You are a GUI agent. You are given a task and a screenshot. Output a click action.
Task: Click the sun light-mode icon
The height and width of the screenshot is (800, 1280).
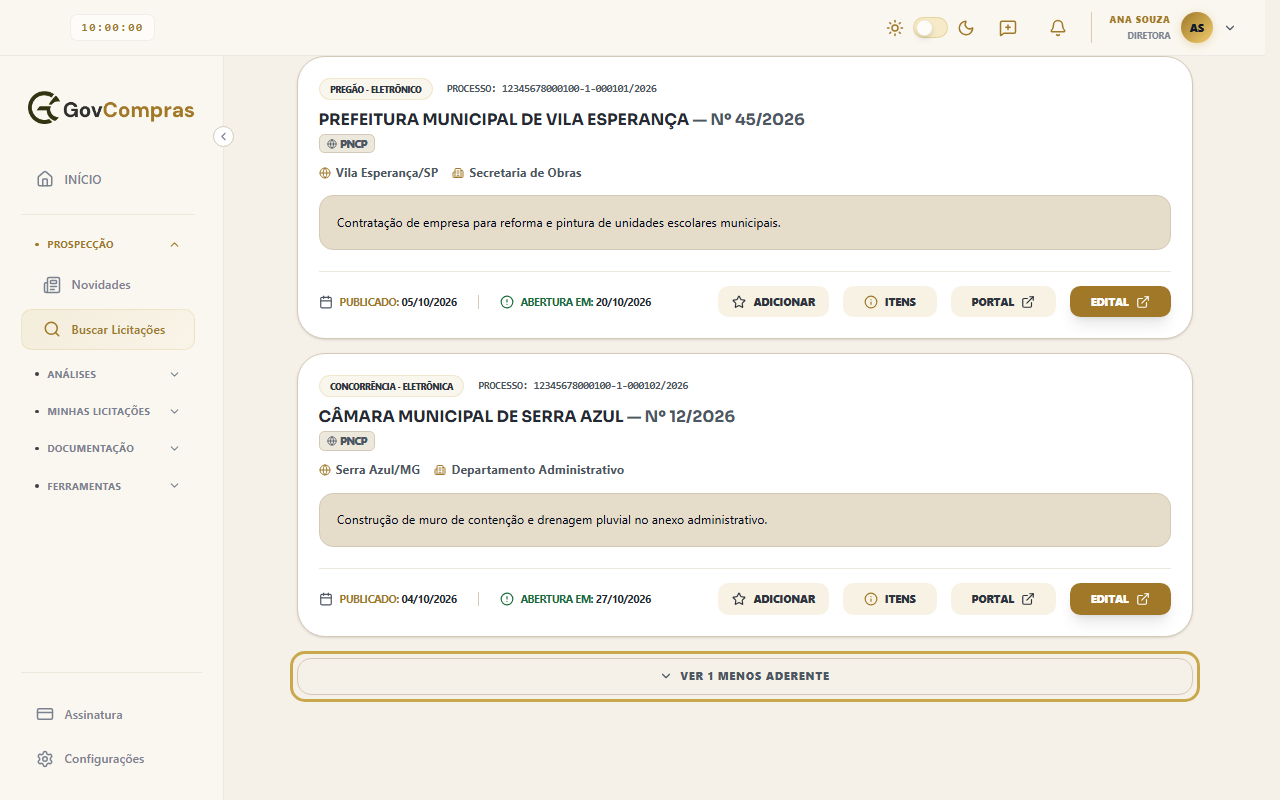point(895,28)
